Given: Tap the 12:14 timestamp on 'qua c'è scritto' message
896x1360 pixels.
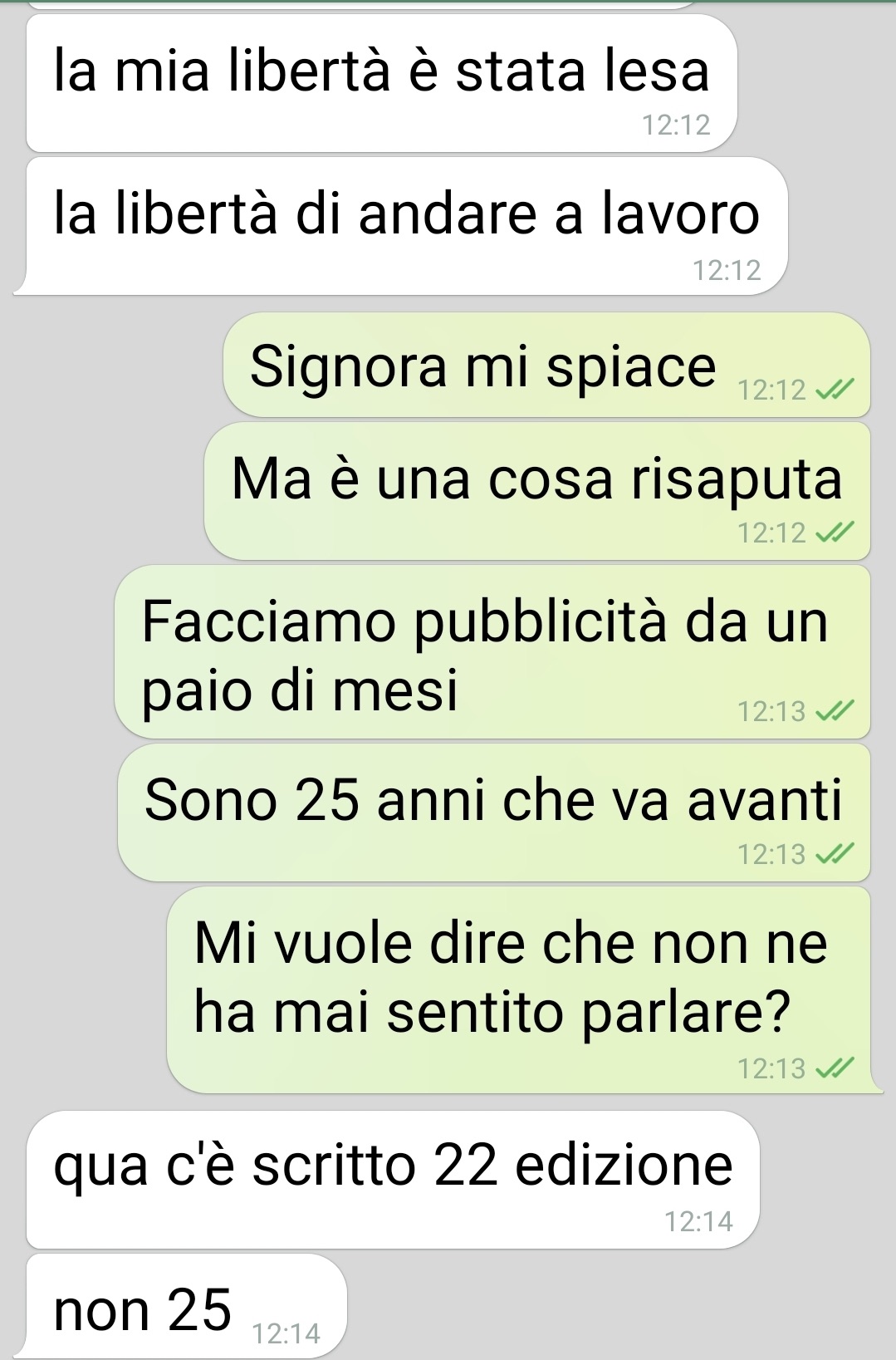Looking at the screenshot, I should coord(699,1221).
